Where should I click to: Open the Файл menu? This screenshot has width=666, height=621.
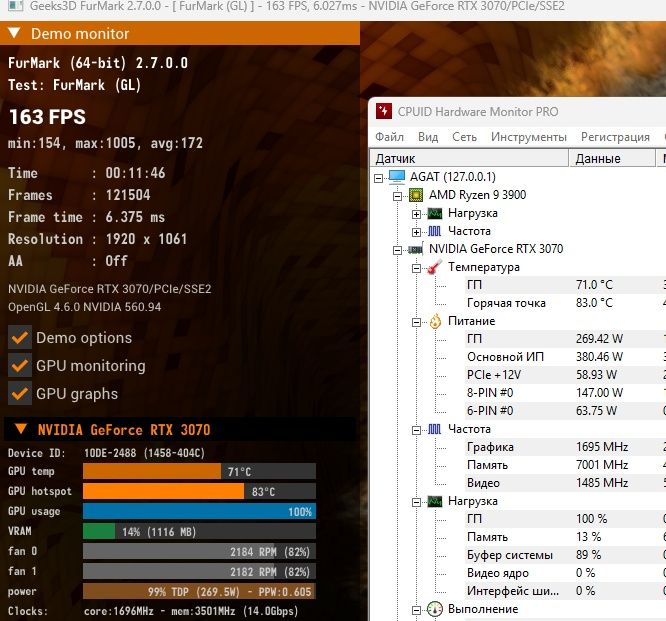389,137
